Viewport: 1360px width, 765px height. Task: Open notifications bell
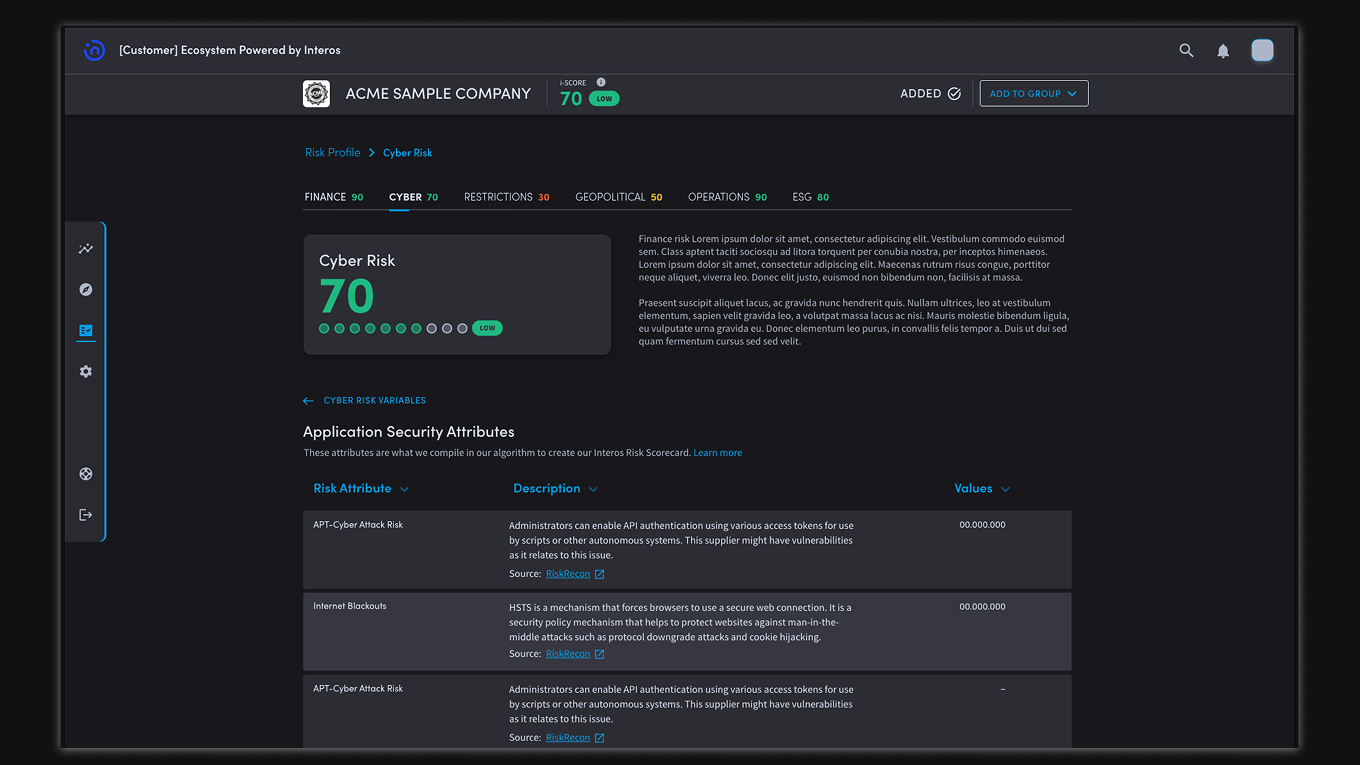coord(1223,51)
